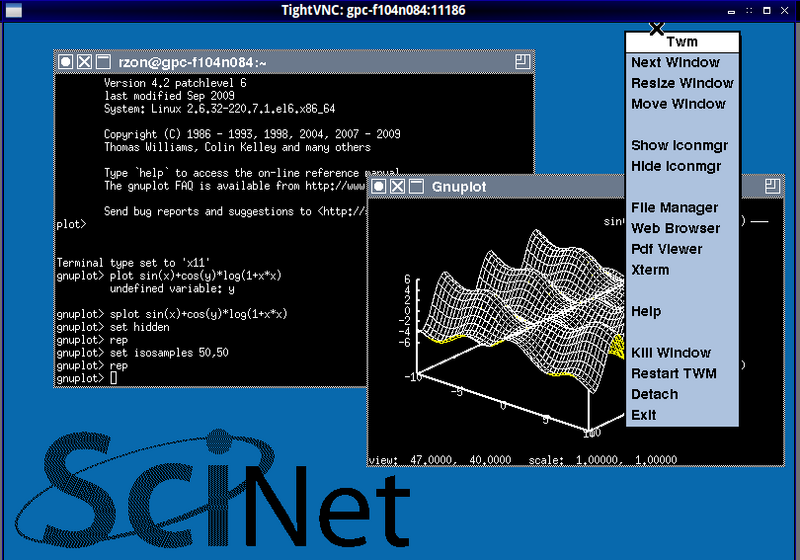Choose Next Window in the Twm menu
Image resolution: width=800 pixels, height=560 pixels.
coord(682,63)
